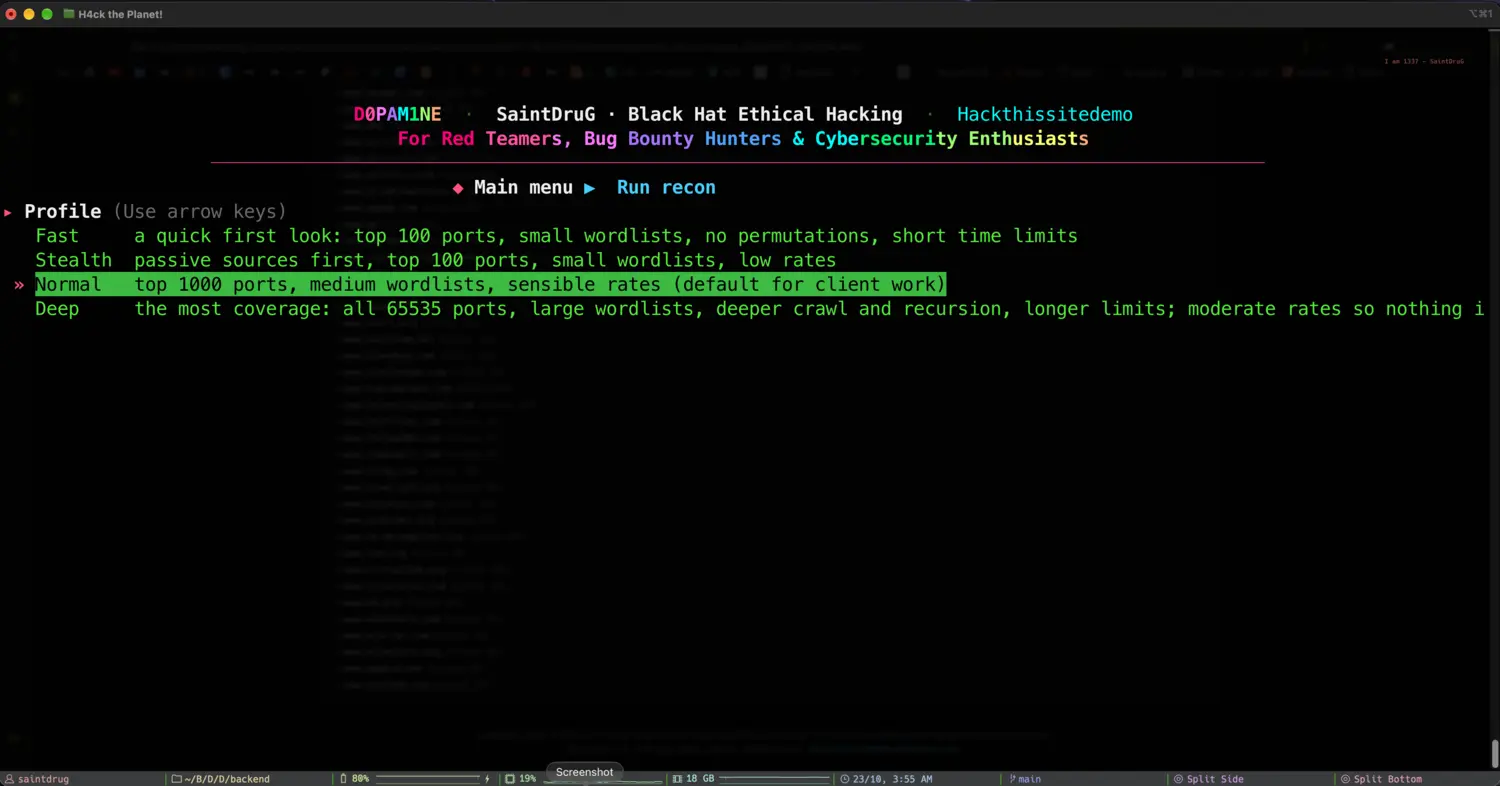This screenshot has width=1500, height=786.
Task: Click the banner tagline about Red Teamers
Action: [743, 139]
